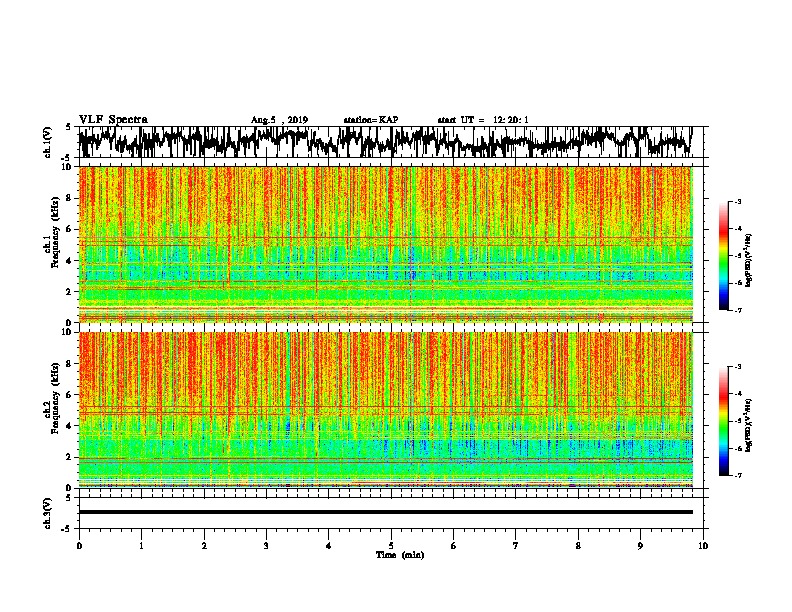
Task: Click the ch.2 color bar log(PSD) label
Action: click(748, 425)
